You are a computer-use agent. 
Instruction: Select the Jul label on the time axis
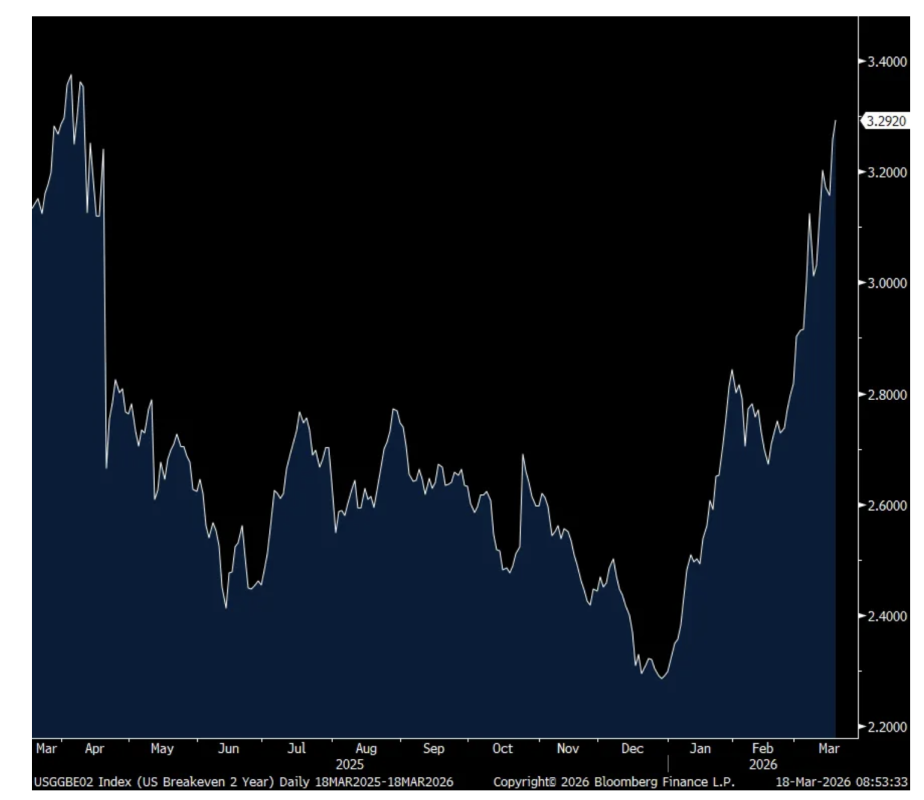coord(296,748)
